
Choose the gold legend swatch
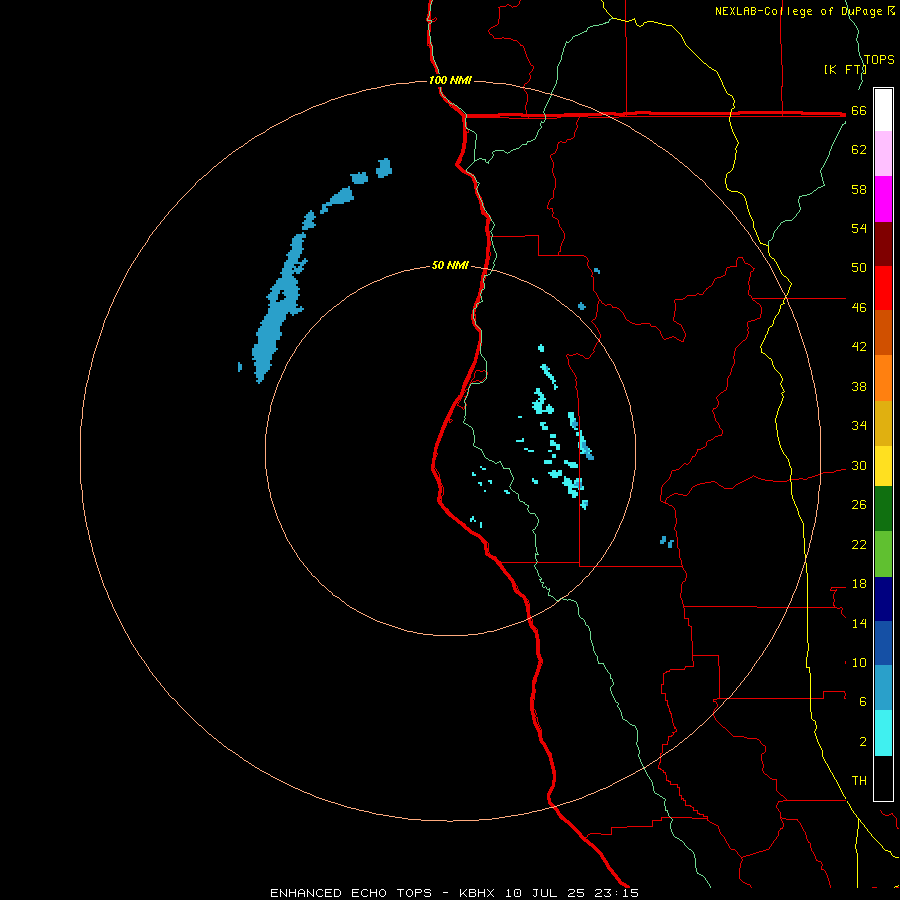coord(883,423)
